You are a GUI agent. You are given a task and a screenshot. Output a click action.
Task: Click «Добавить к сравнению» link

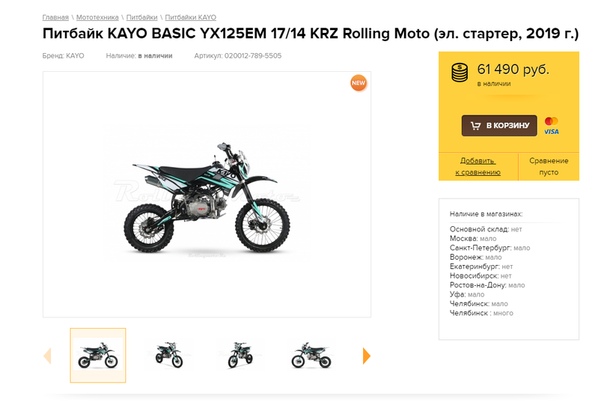pyautogui.click(x=477, y=166)
